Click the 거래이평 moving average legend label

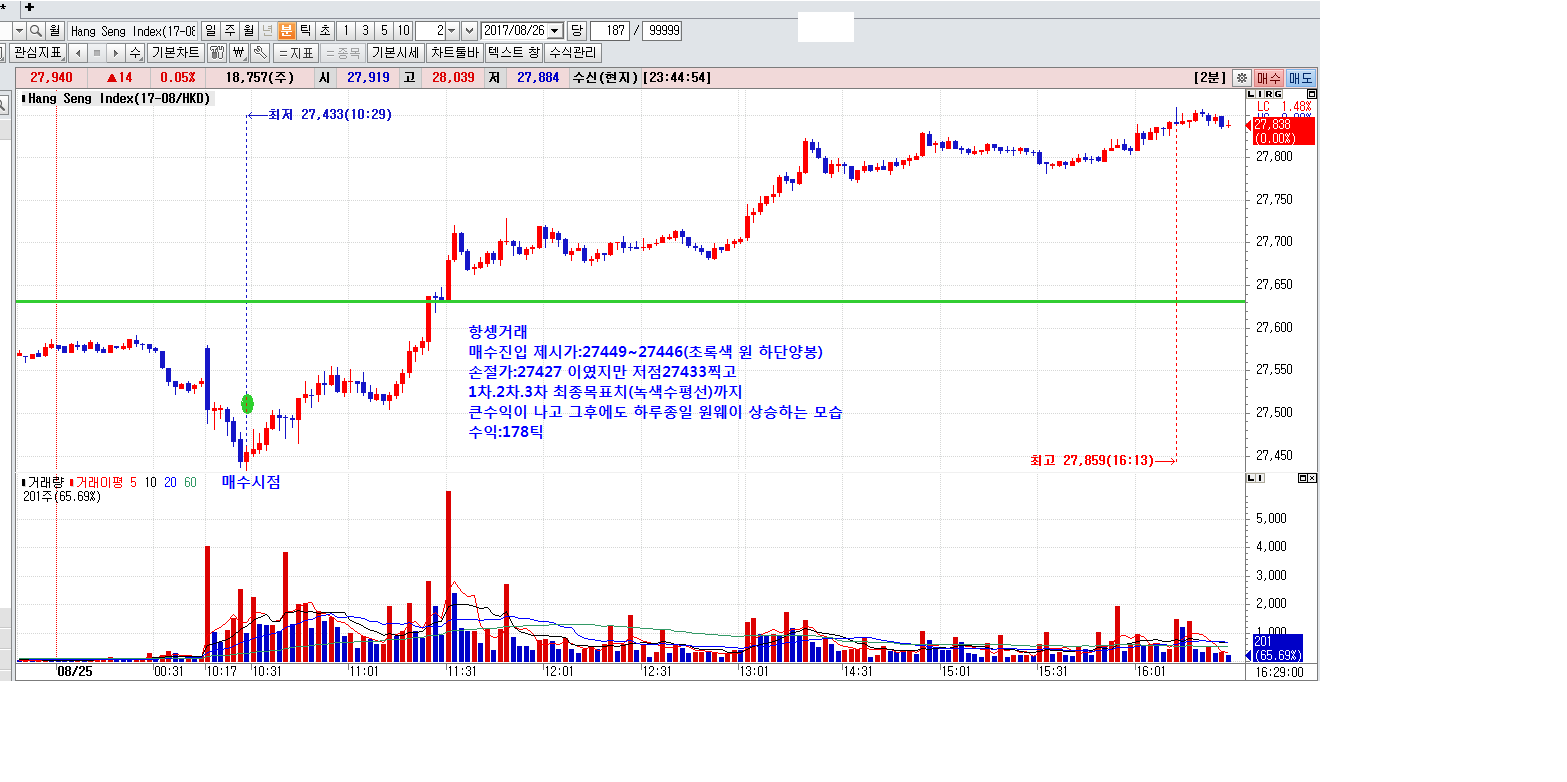coord(98,482)
